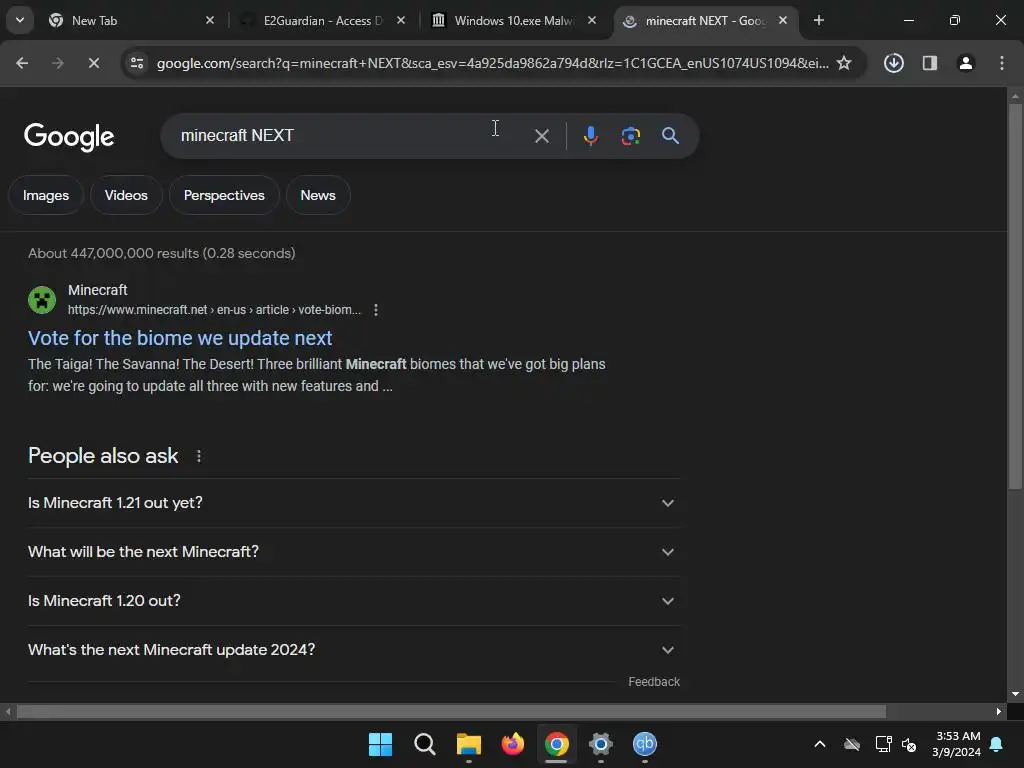Open the tab search dropdown
1024x768 pixels.
click(x=20, y=20)
